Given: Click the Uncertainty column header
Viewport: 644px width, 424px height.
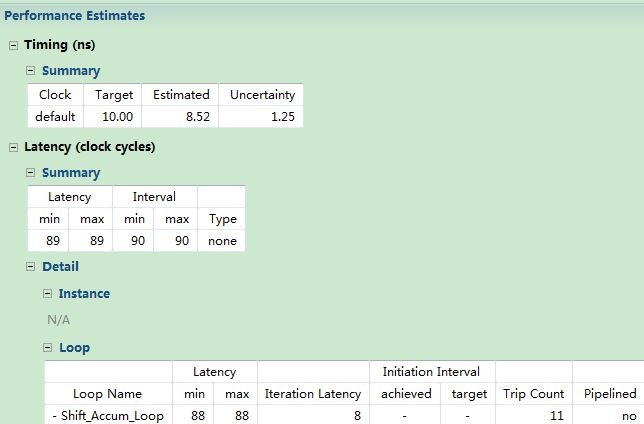Looking at the screenshot, I should (x=262, y=95).
